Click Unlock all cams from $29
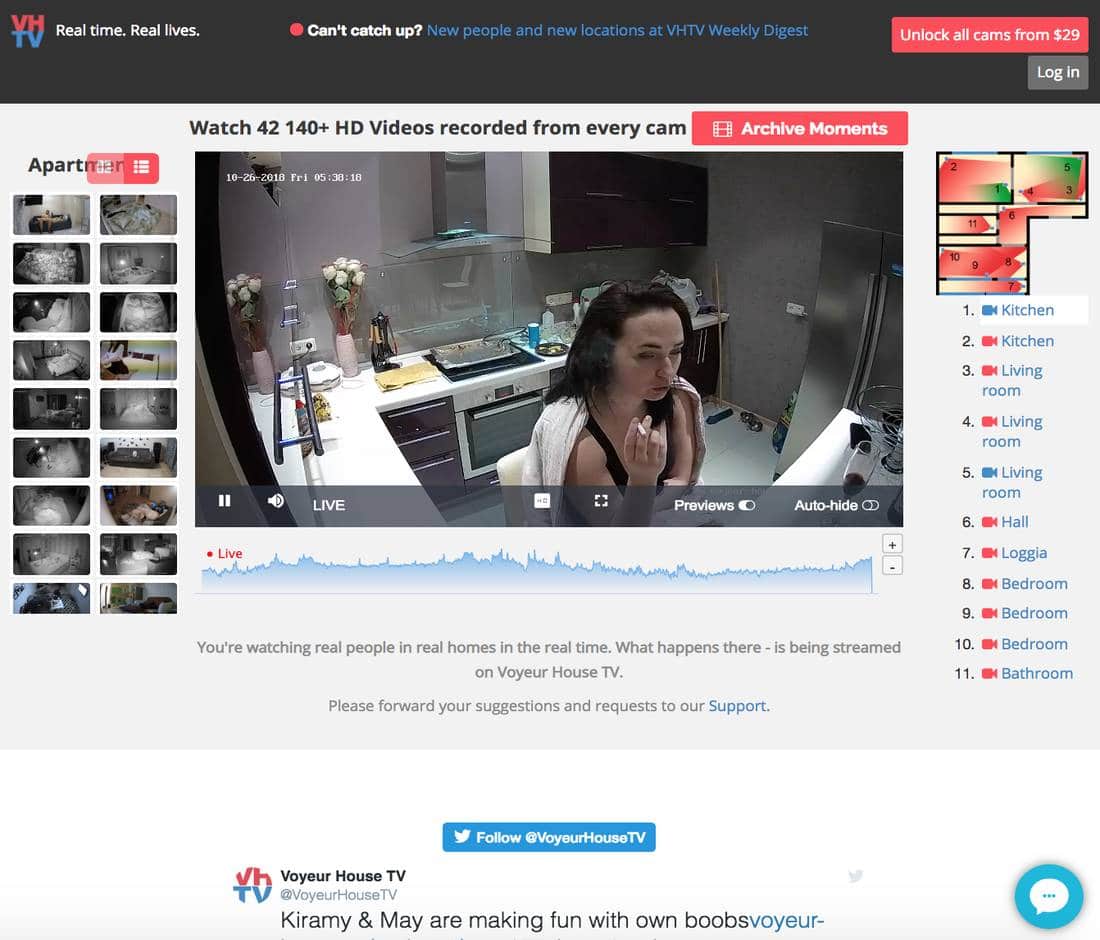 pos(989,35)
